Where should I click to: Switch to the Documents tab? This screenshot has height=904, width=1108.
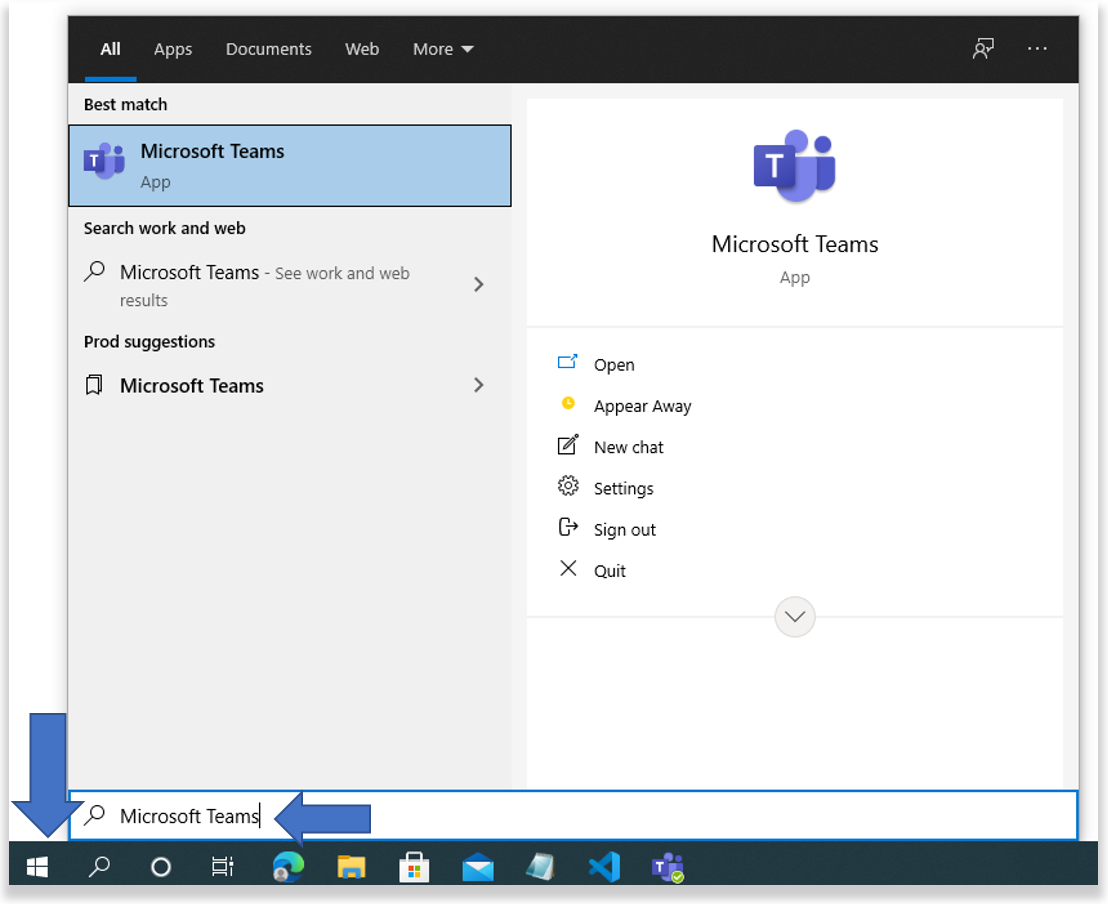pyautogui.click(x=268, y=49)
